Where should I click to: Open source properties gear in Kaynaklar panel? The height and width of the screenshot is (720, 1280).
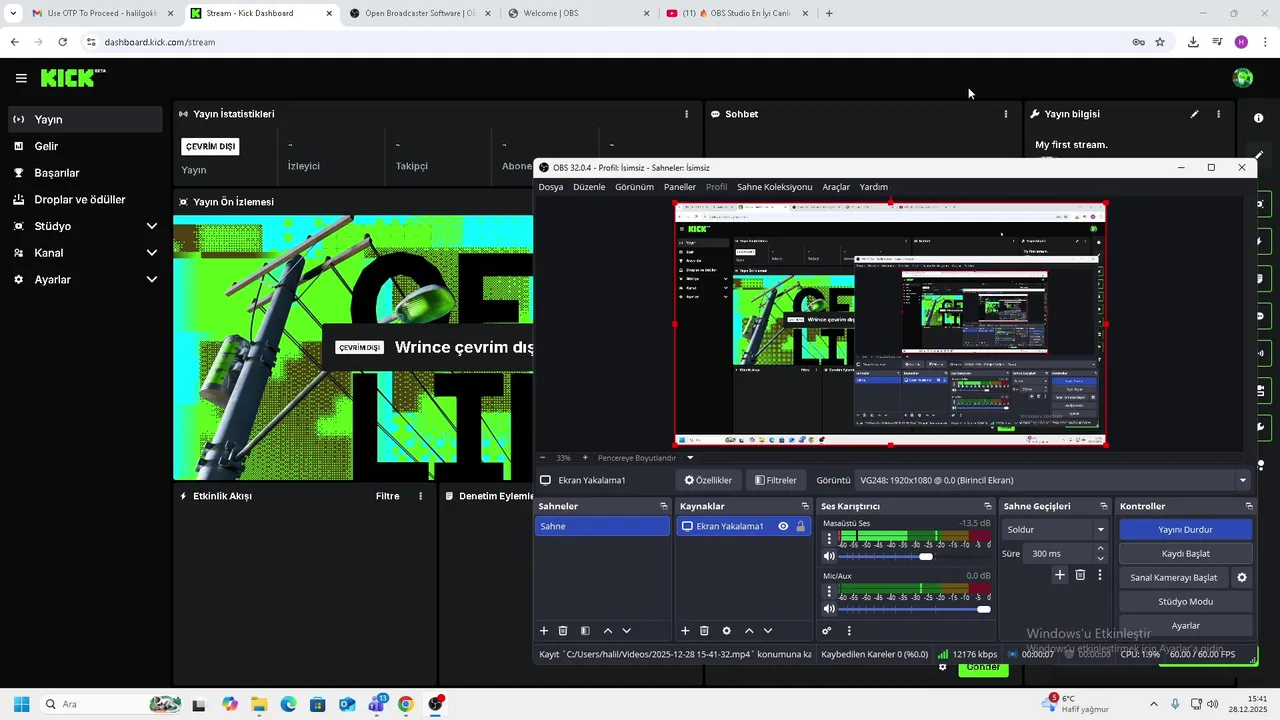tap(726, 631)
